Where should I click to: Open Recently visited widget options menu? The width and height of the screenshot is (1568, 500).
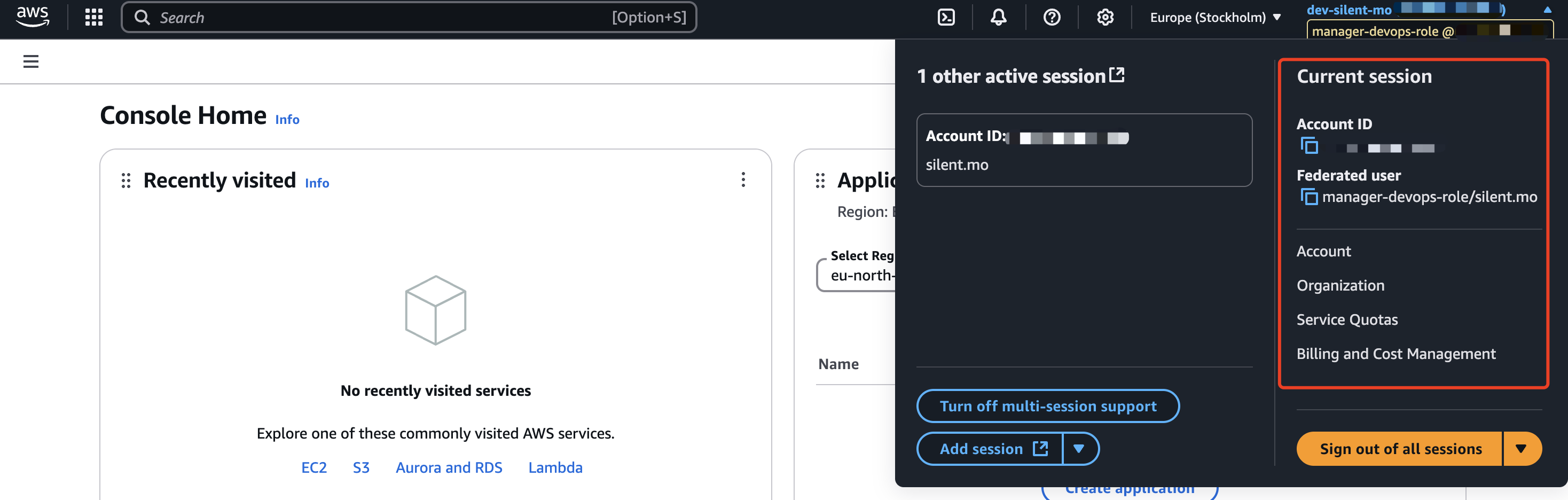point(742,179)
